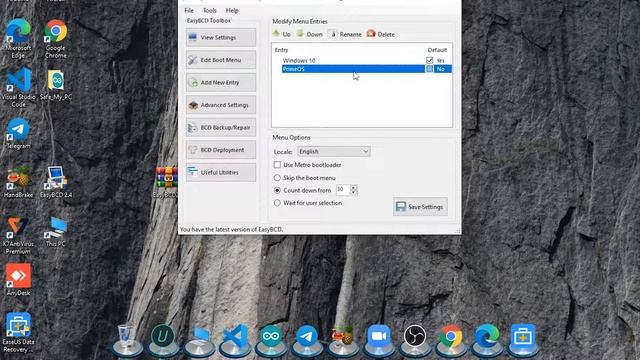This screenshot has height=360, width=640.
Task: Open the Microsoft Edge desktop shortcut
Action: point(18,38)
